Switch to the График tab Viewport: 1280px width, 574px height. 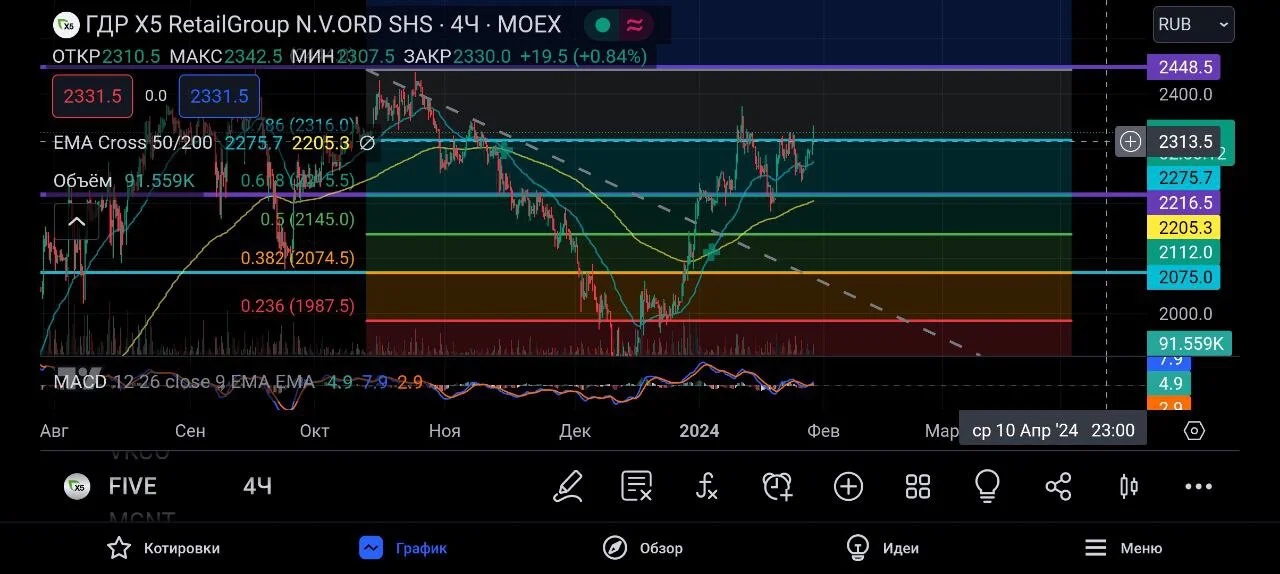click(x=404, y=548)
